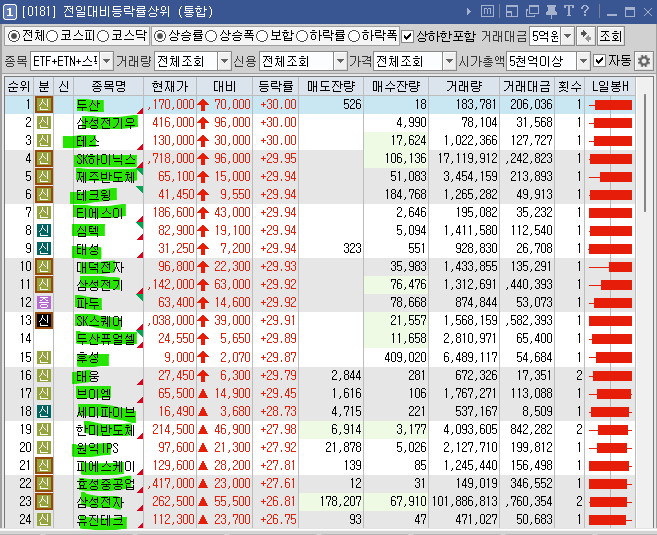Click the candlestick chart in the 한미반도체 row

click(x=610, y=429)
